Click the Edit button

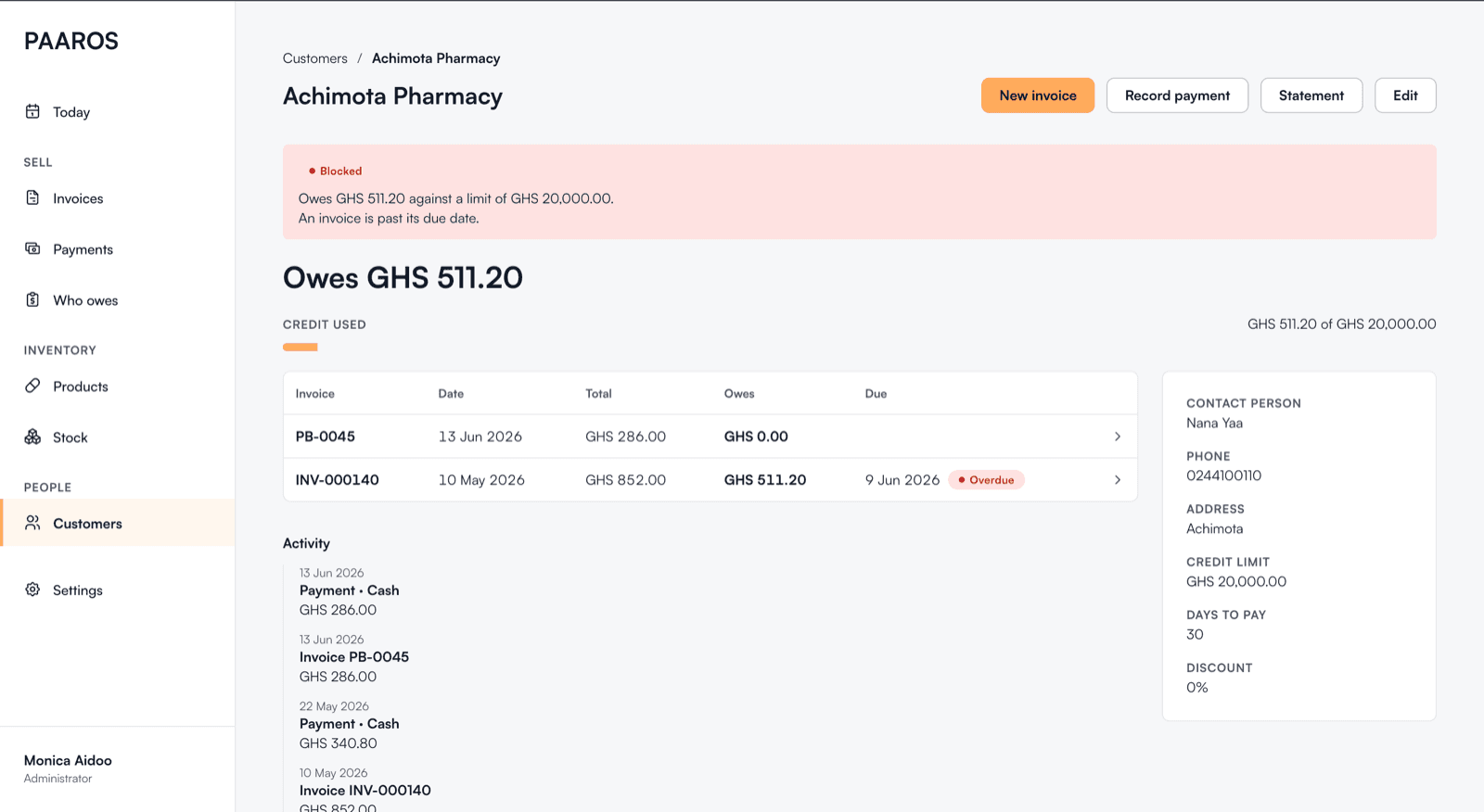pos(1405,95)
